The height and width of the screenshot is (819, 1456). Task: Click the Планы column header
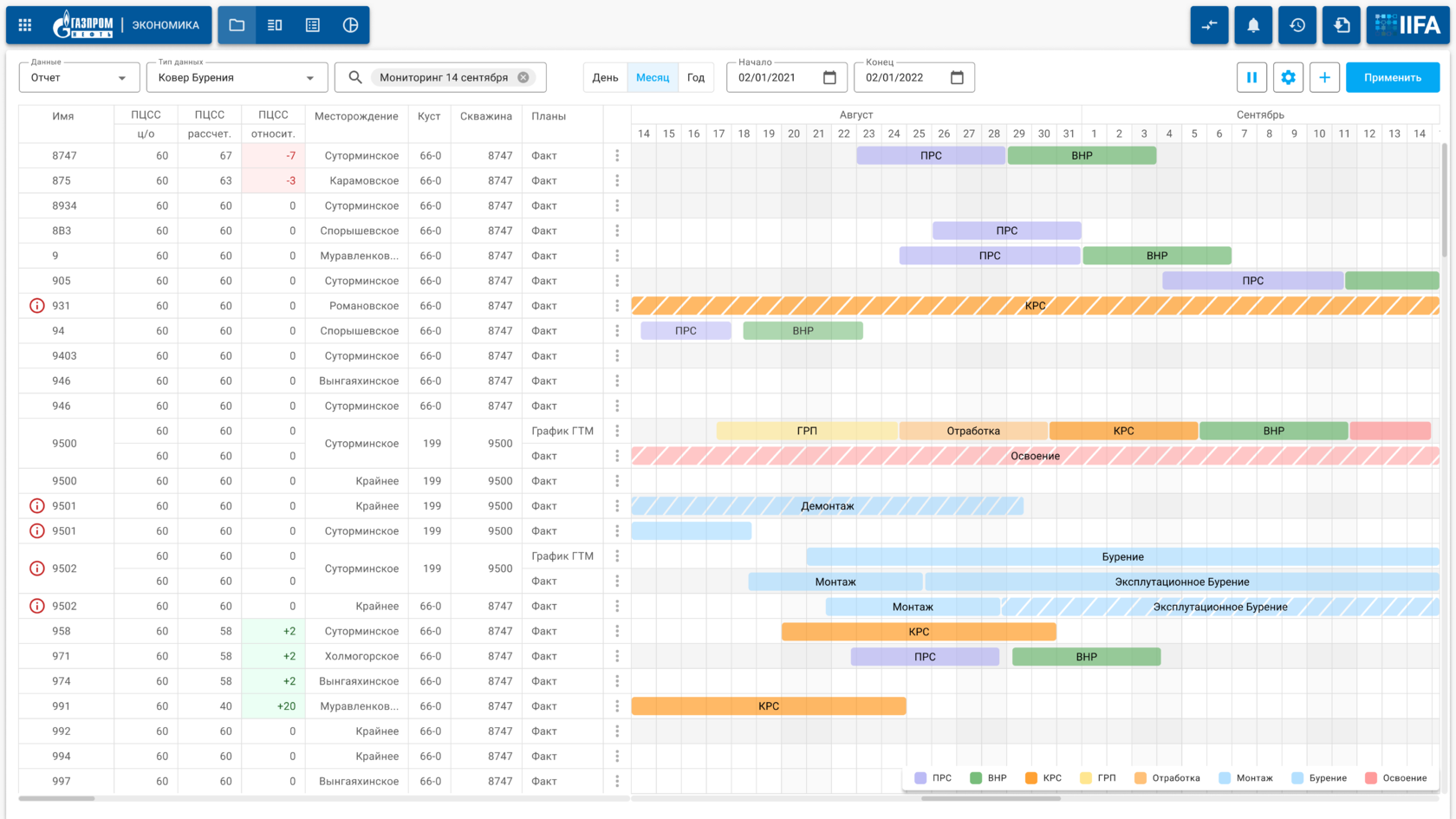click(549, 116)
